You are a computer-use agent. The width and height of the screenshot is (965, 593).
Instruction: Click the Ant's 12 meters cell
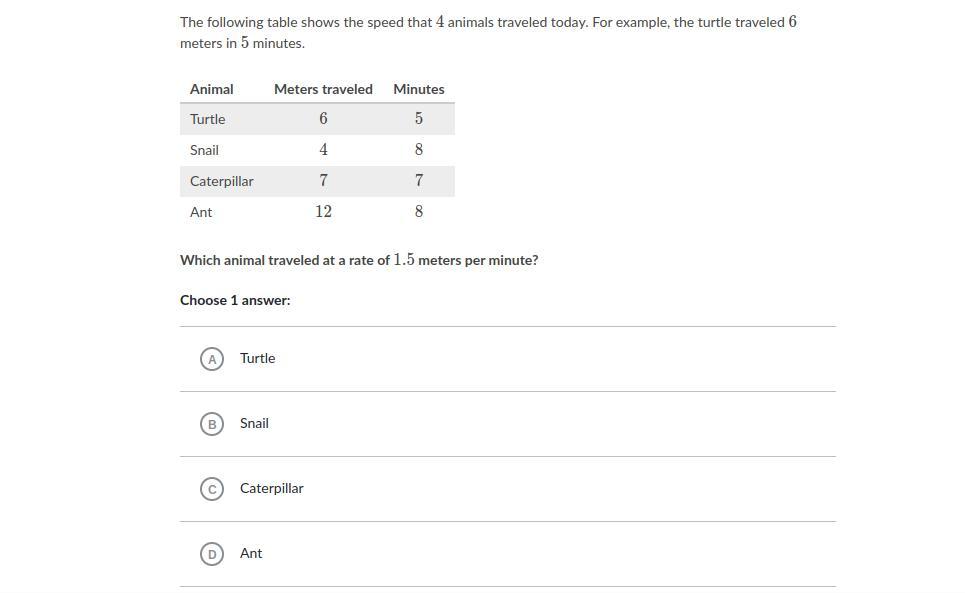(323, 212)
